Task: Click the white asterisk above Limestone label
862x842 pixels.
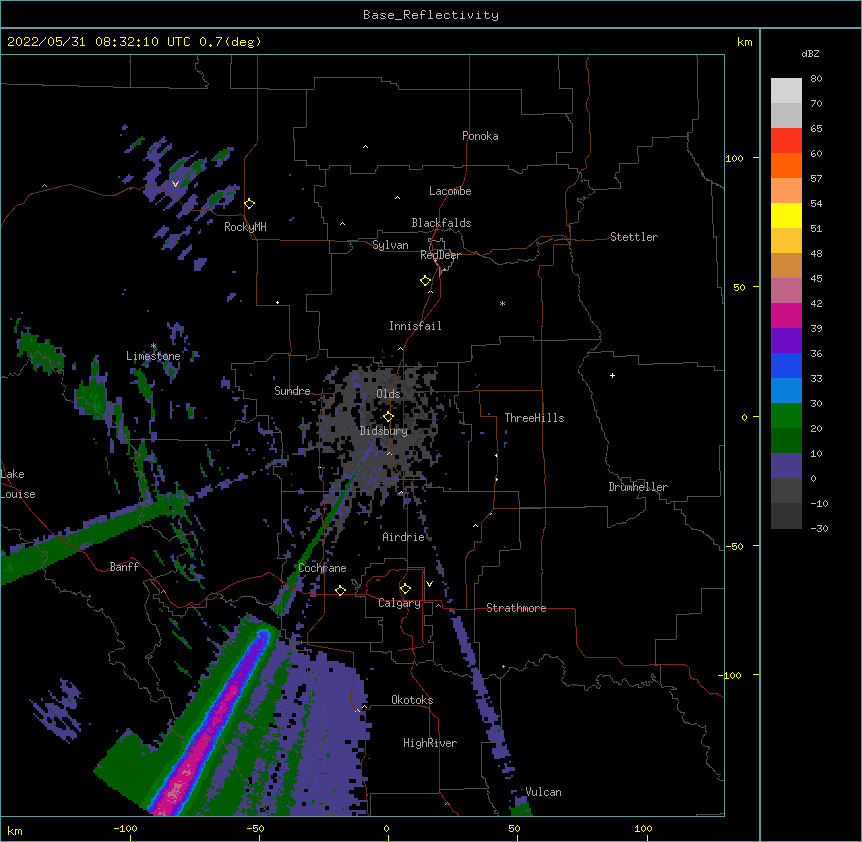Action: pyautogui.click(x=153, y=346)
